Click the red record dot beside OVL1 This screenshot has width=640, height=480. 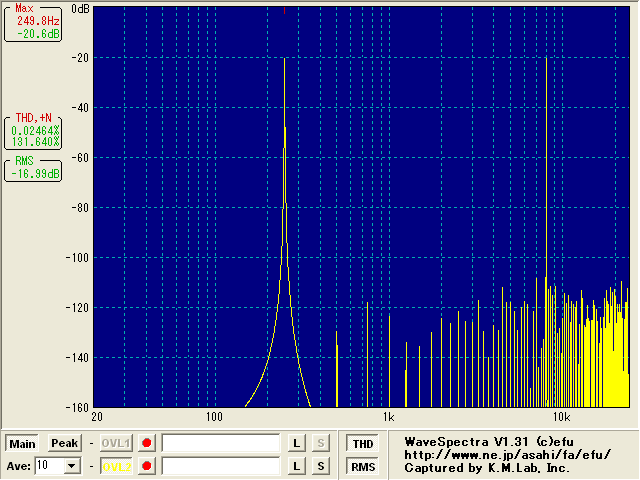click(147, 443)
